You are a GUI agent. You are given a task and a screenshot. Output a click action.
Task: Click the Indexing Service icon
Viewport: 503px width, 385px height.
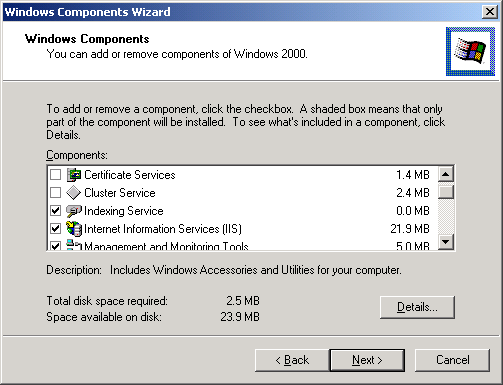point(74,211)
